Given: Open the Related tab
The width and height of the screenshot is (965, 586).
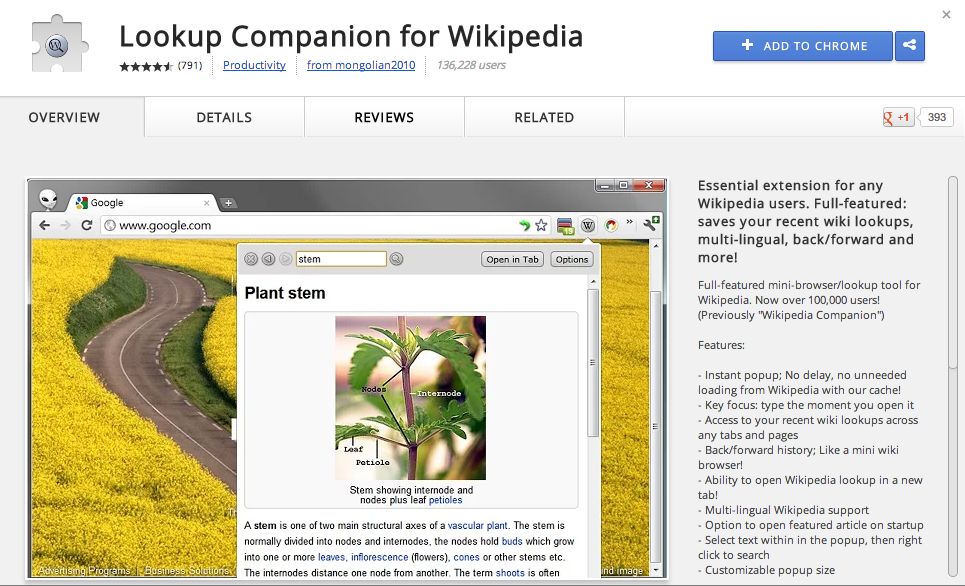Looking at the screenshot, I should 544,118.
